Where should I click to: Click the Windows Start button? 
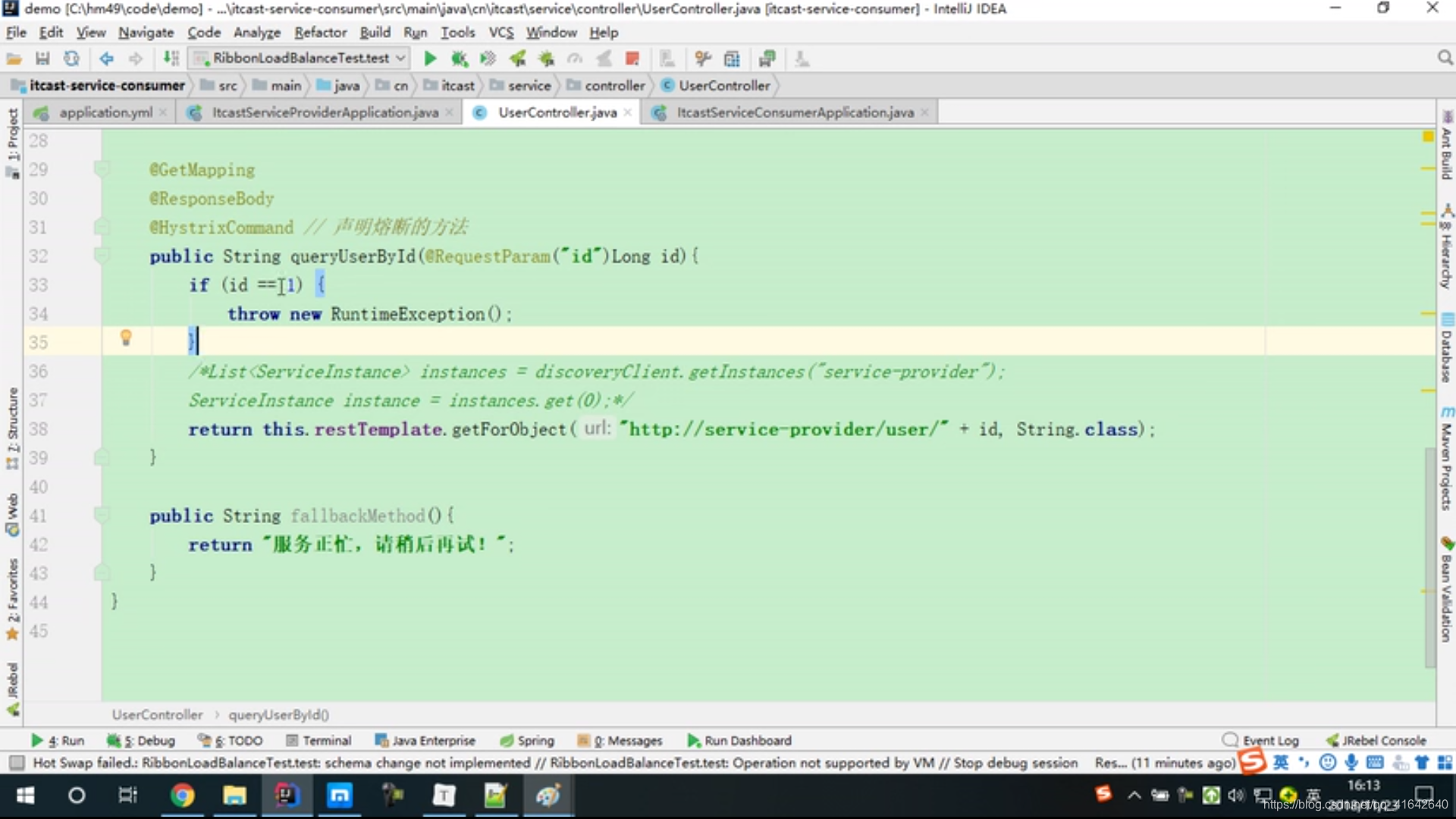pyautogui.click(x=25, y=795)
